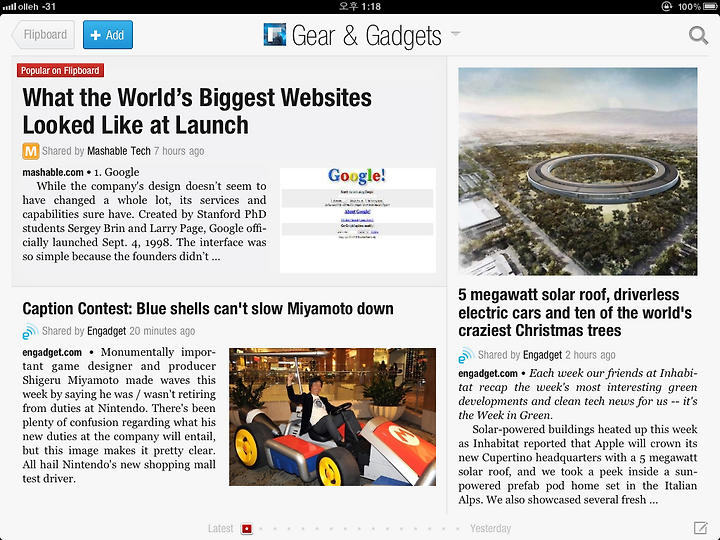Go back to Flipboard home

coord(43,35)
